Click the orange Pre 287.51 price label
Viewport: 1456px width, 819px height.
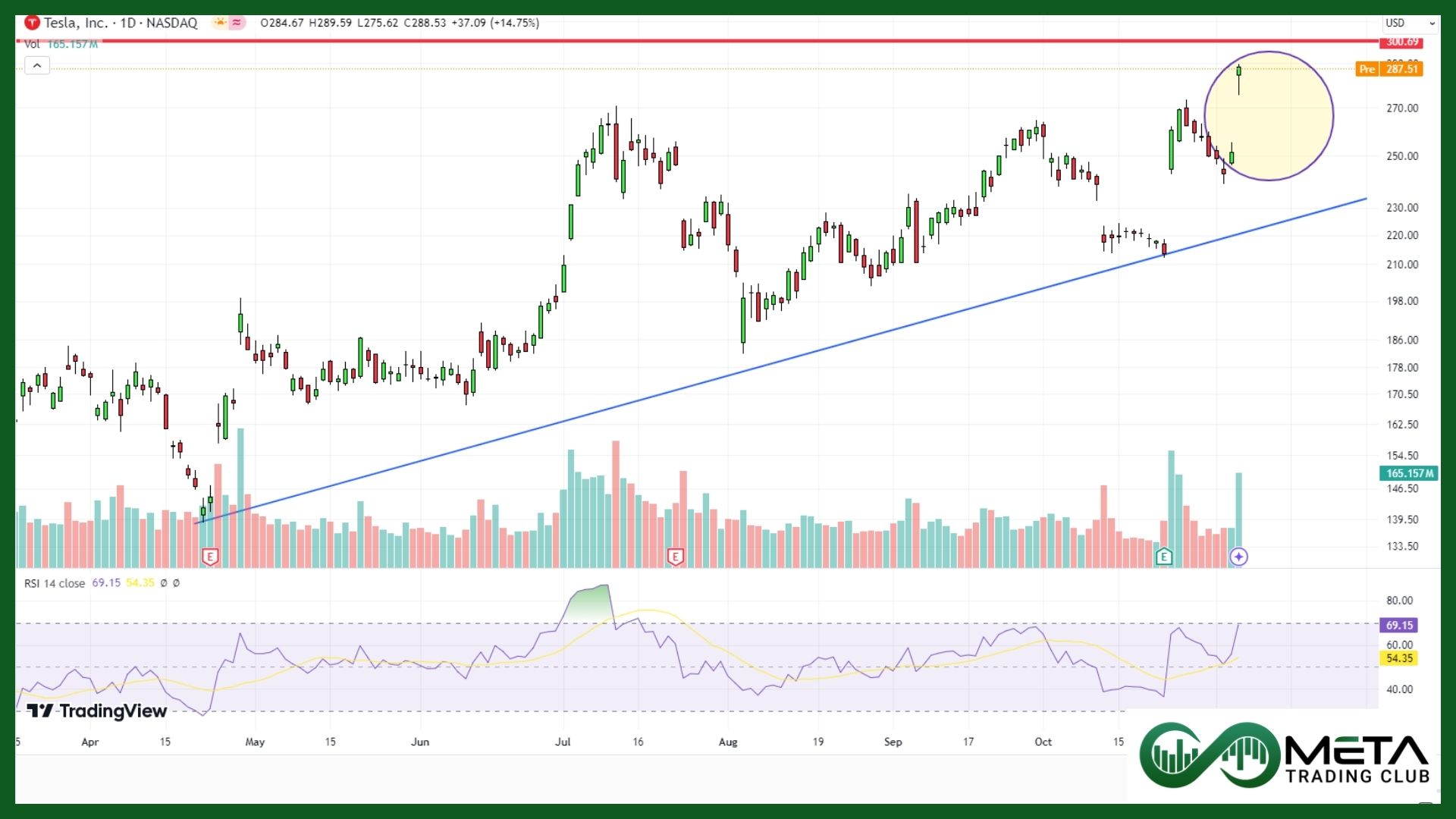point(1389,69)
